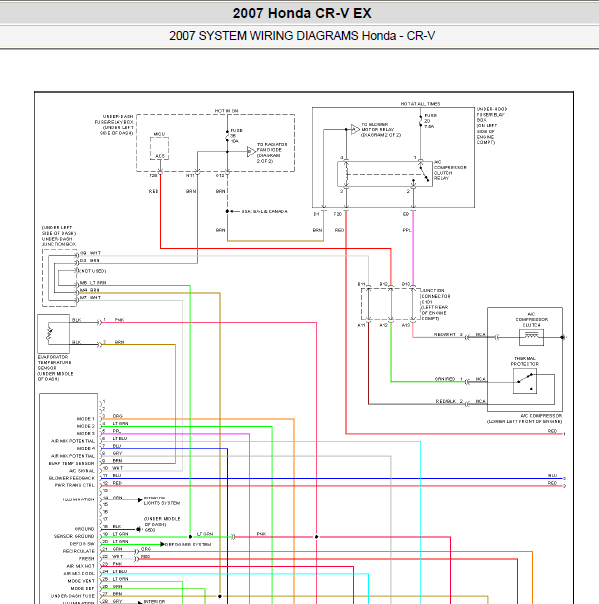Screen dimensions: 599x604
Task: Click the 'SENSOR GROUND' pin label
Action: [x=74, y=536]
